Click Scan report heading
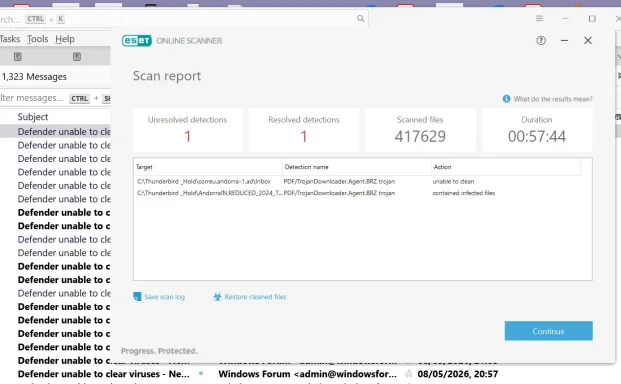Image resolution: width=621 pixels, height=384 pixels. pos(167,76)
